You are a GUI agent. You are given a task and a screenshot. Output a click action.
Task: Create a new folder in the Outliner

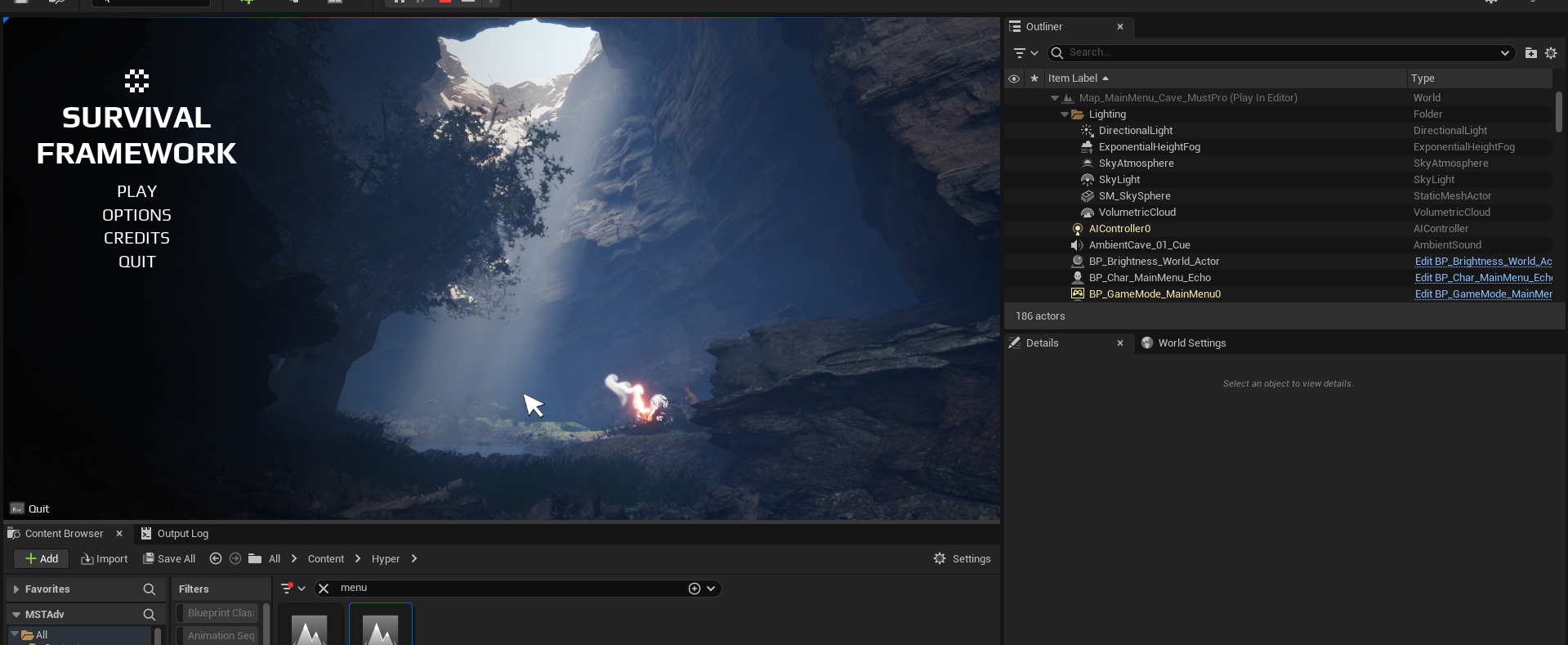pos(1530,53)
